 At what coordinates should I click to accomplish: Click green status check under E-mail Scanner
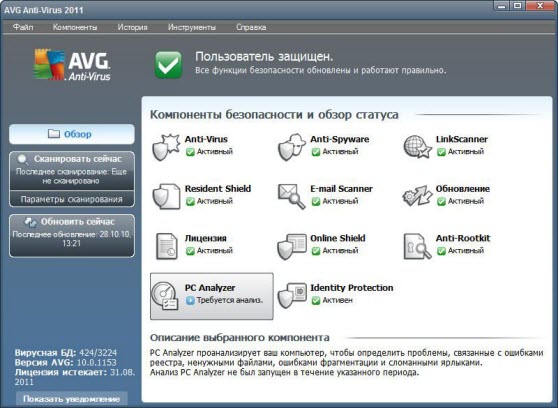(316, 202)
